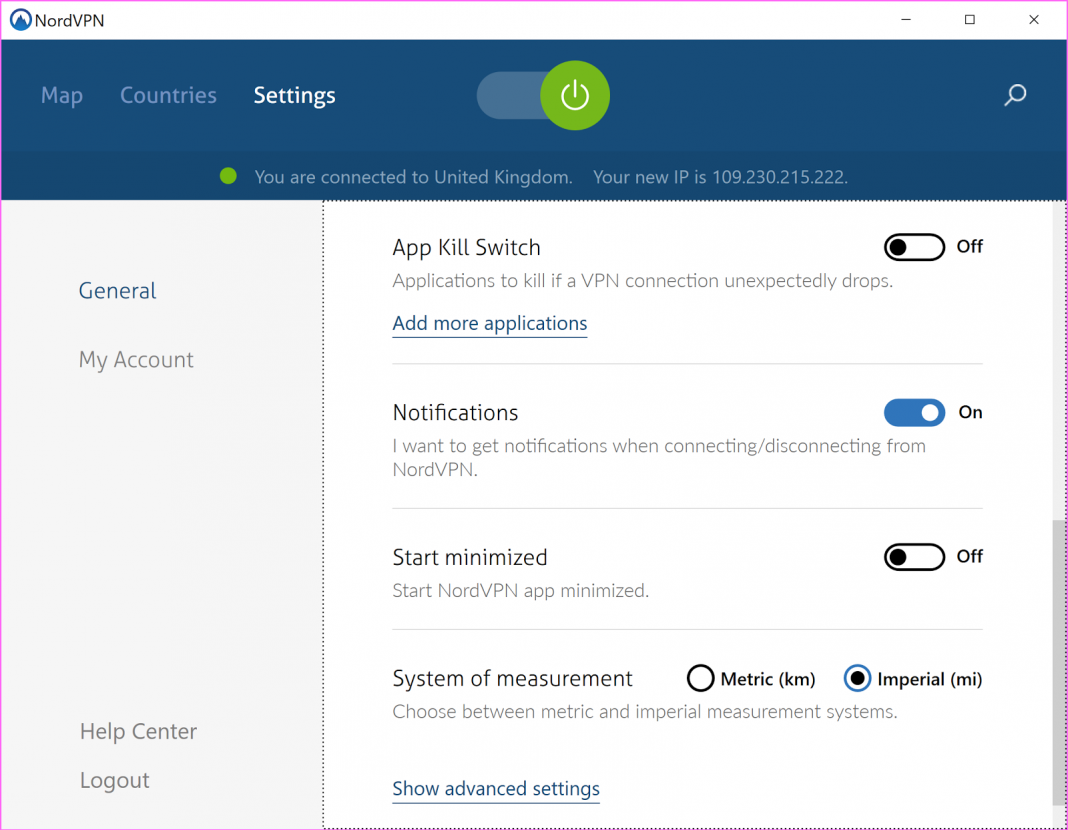Viewport: 1068px width, 830px height.
Task: Maximize the NordVPN window
Action: (x=970, y=20)
